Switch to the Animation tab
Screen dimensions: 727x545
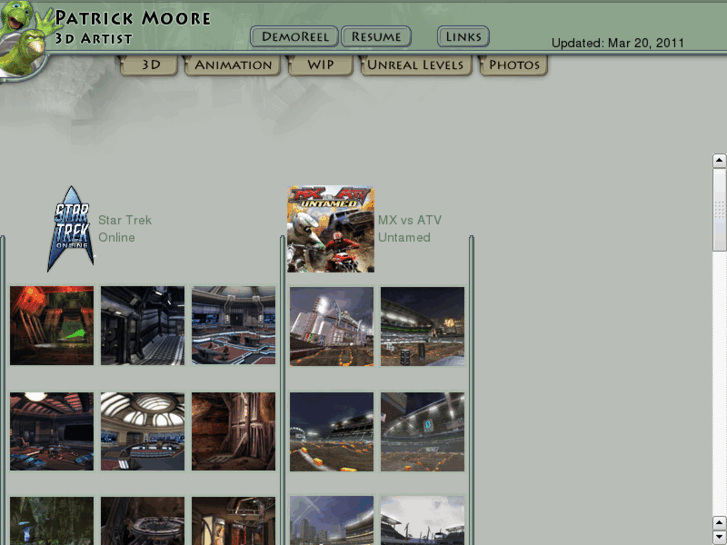(x=233, y=65)
